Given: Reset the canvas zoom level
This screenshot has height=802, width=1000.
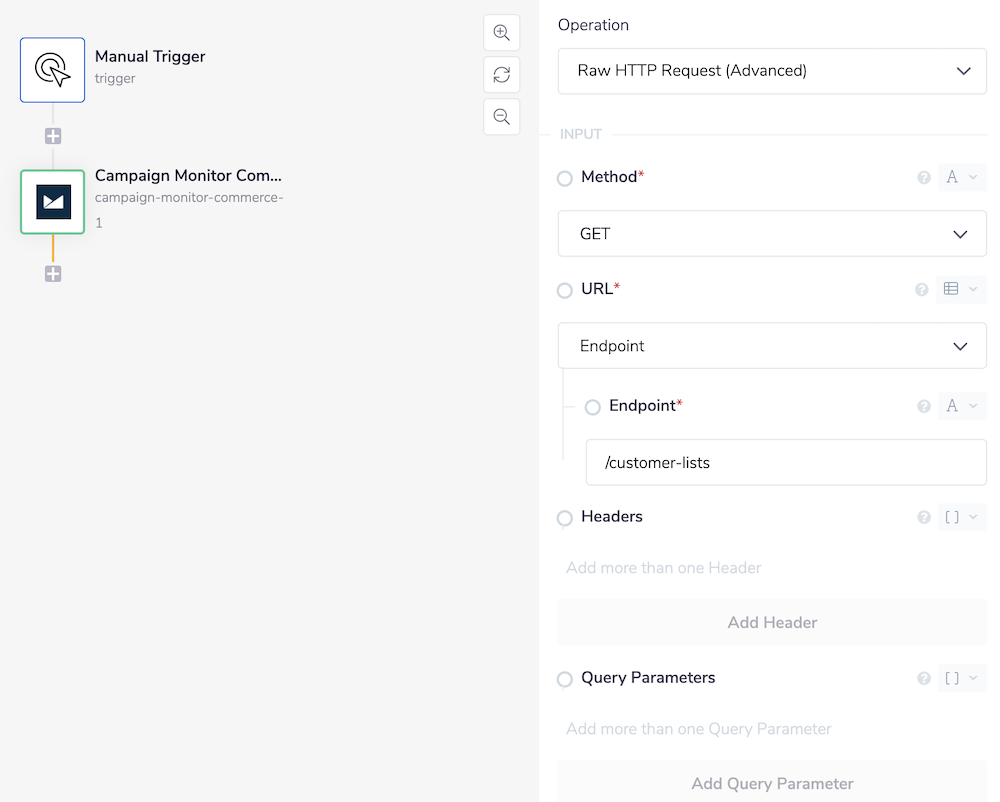Looking at the screenshot, I should point(501,74).
